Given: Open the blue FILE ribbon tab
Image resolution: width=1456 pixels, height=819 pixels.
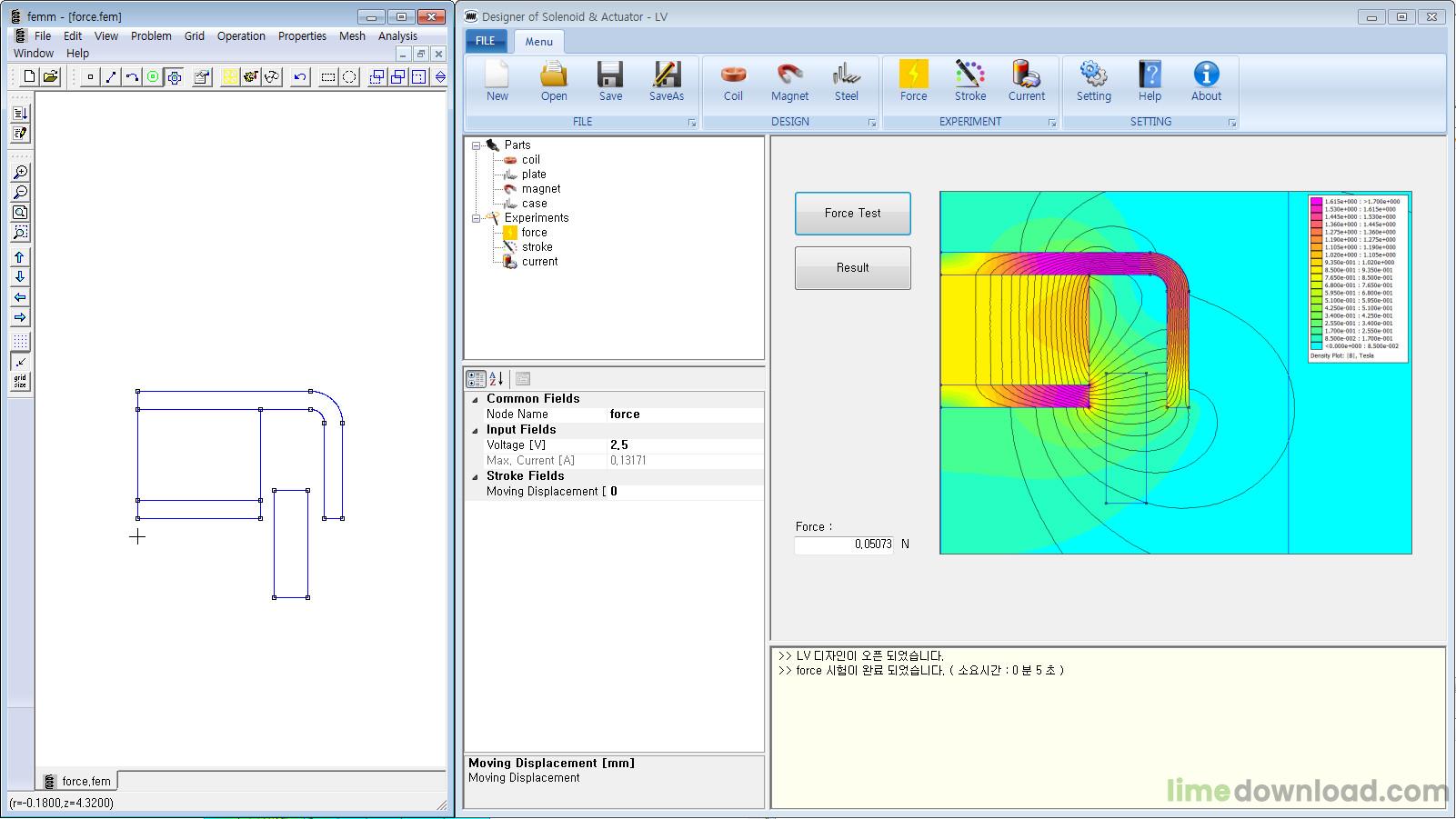Looking at the screenshot, I should (x=486, y=41).
